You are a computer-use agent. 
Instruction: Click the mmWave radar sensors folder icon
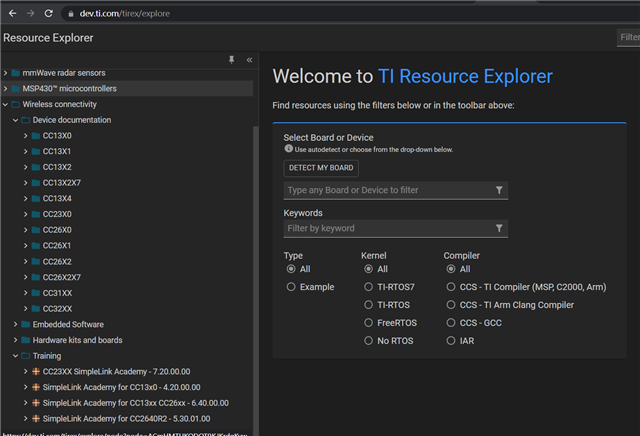pyautogui.click(x=15, y=73)
